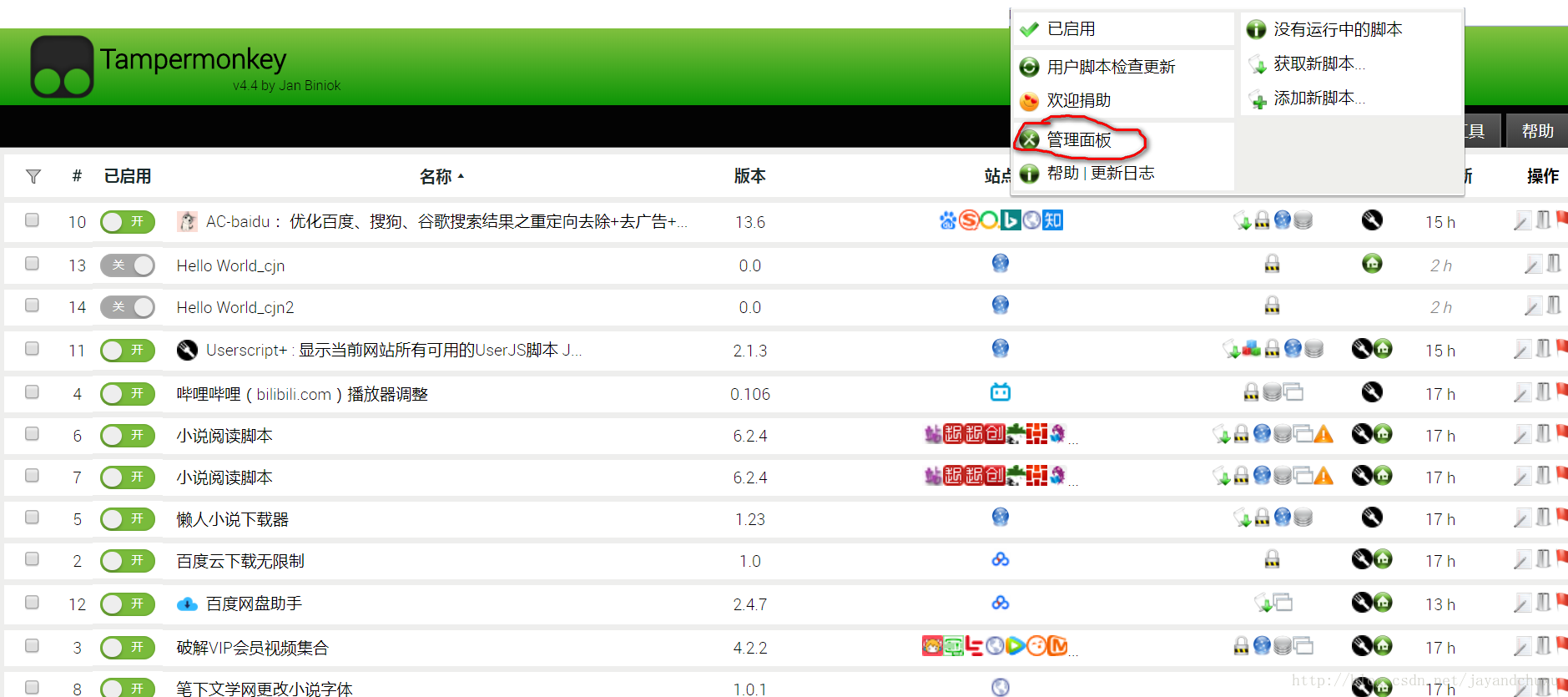1568x697 pixels.
Task: Click version 4.2.2 of 破解VIP会员视频集合
Action: tap(750, 648)
